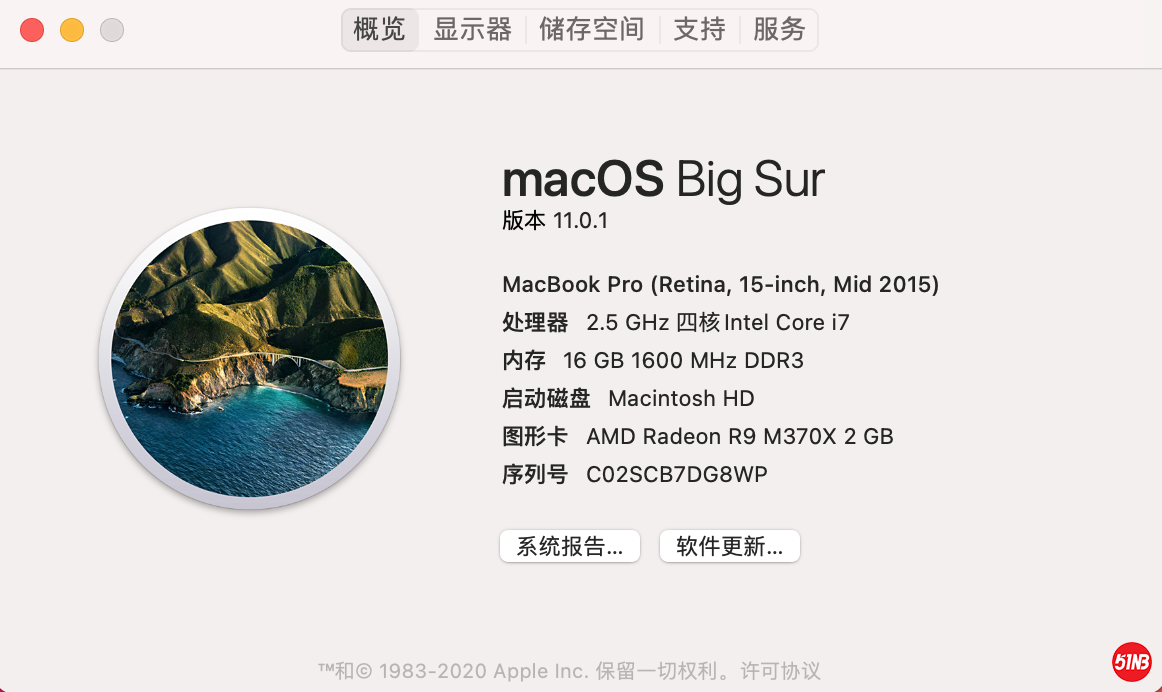Select the 启动磁盘 Macintosh HD line

[628, 398]
